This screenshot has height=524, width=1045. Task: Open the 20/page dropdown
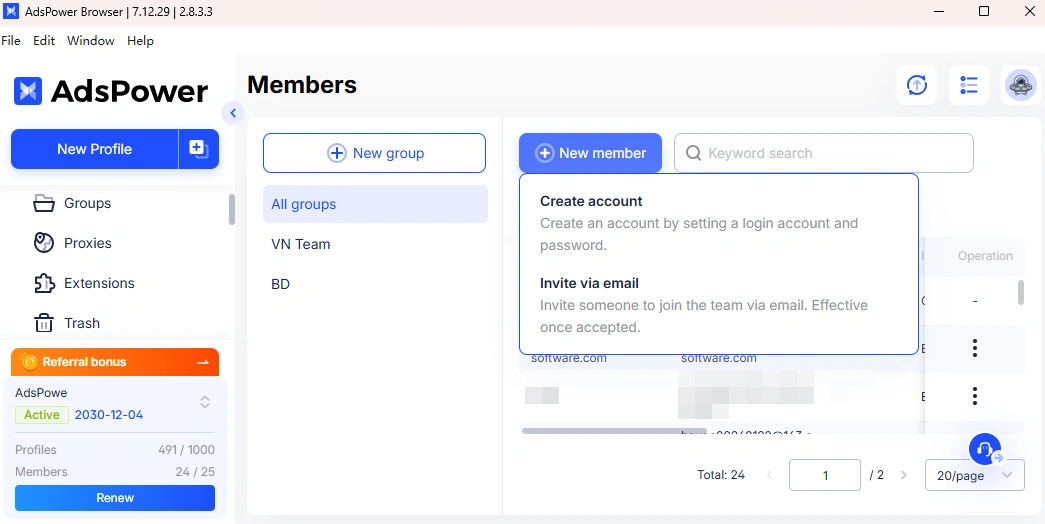[975, 475]
